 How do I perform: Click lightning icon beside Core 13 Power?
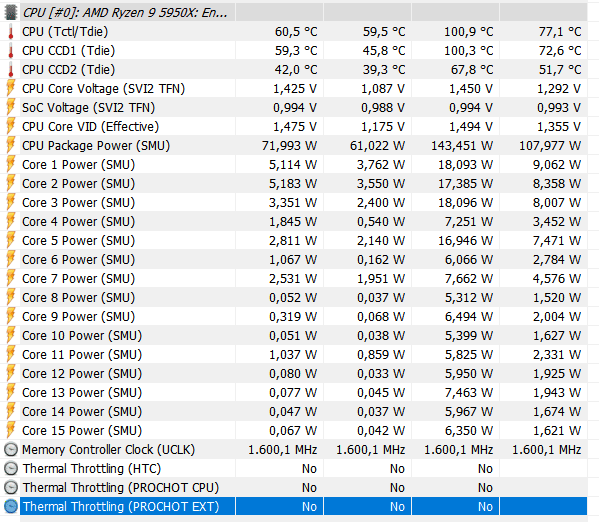coord(11,392)
